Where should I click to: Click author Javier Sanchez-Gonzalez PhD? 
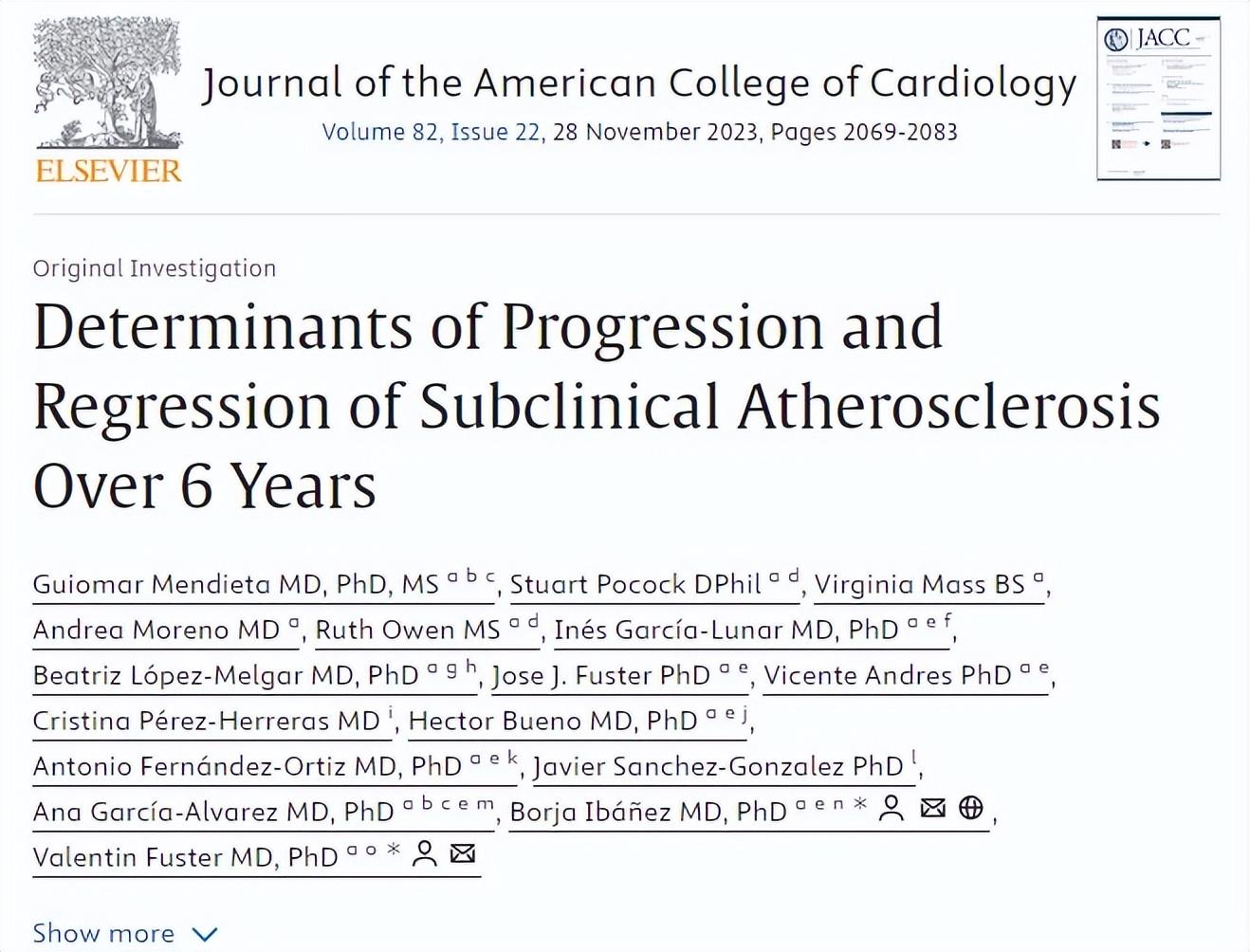[x=717, y=766]
